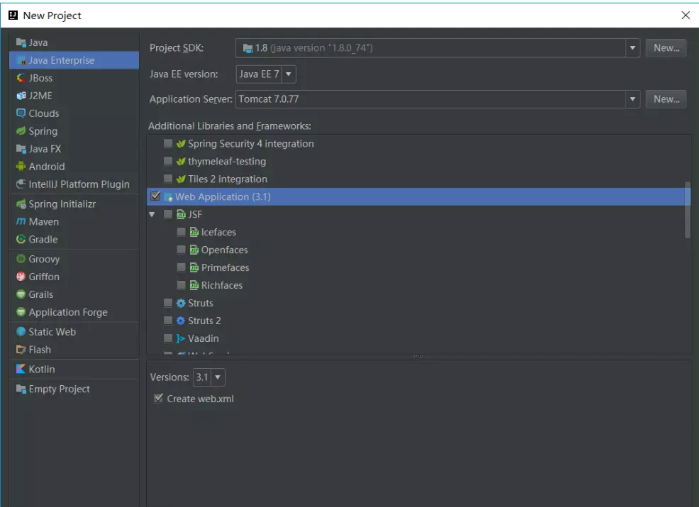Click the Flash folder icon

click(x=21, y=350)
